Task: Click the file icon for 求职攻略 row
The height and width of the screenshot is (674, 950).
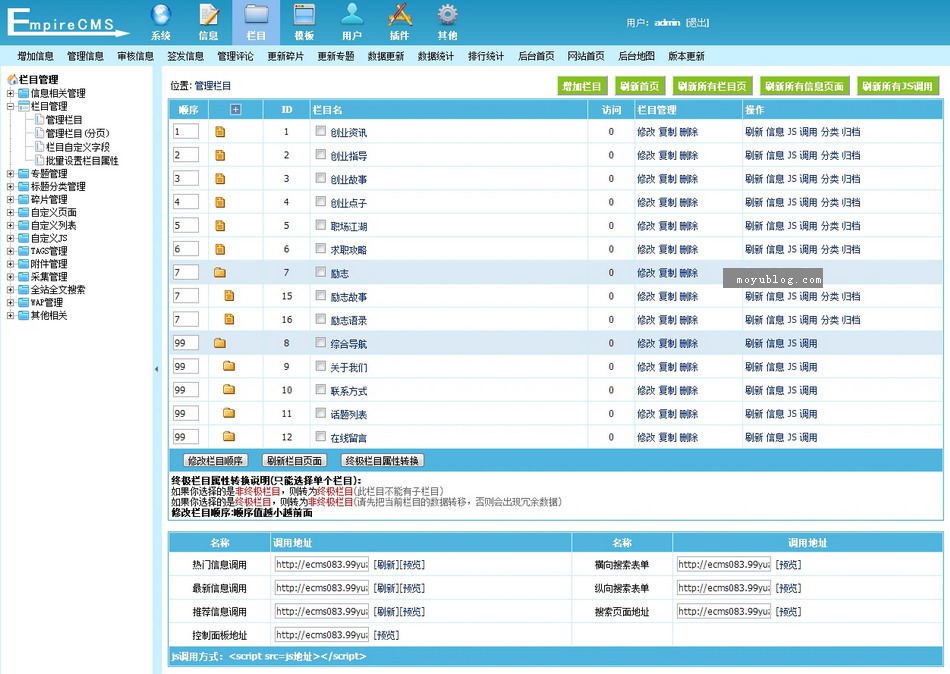Action: [x=220, y=249]
